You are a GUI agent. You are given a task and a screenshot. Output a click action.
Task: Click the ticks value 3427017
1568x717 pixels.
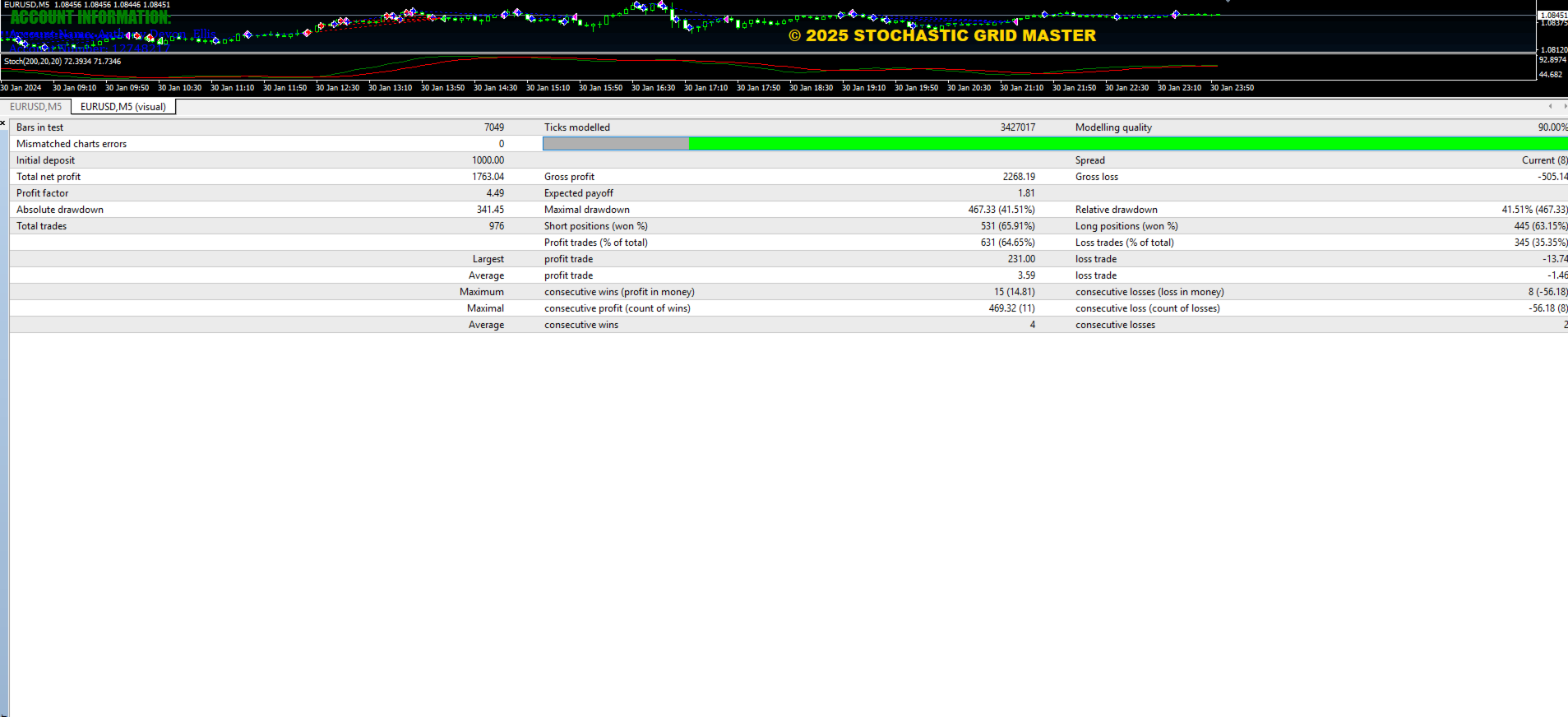[1018, 127]
